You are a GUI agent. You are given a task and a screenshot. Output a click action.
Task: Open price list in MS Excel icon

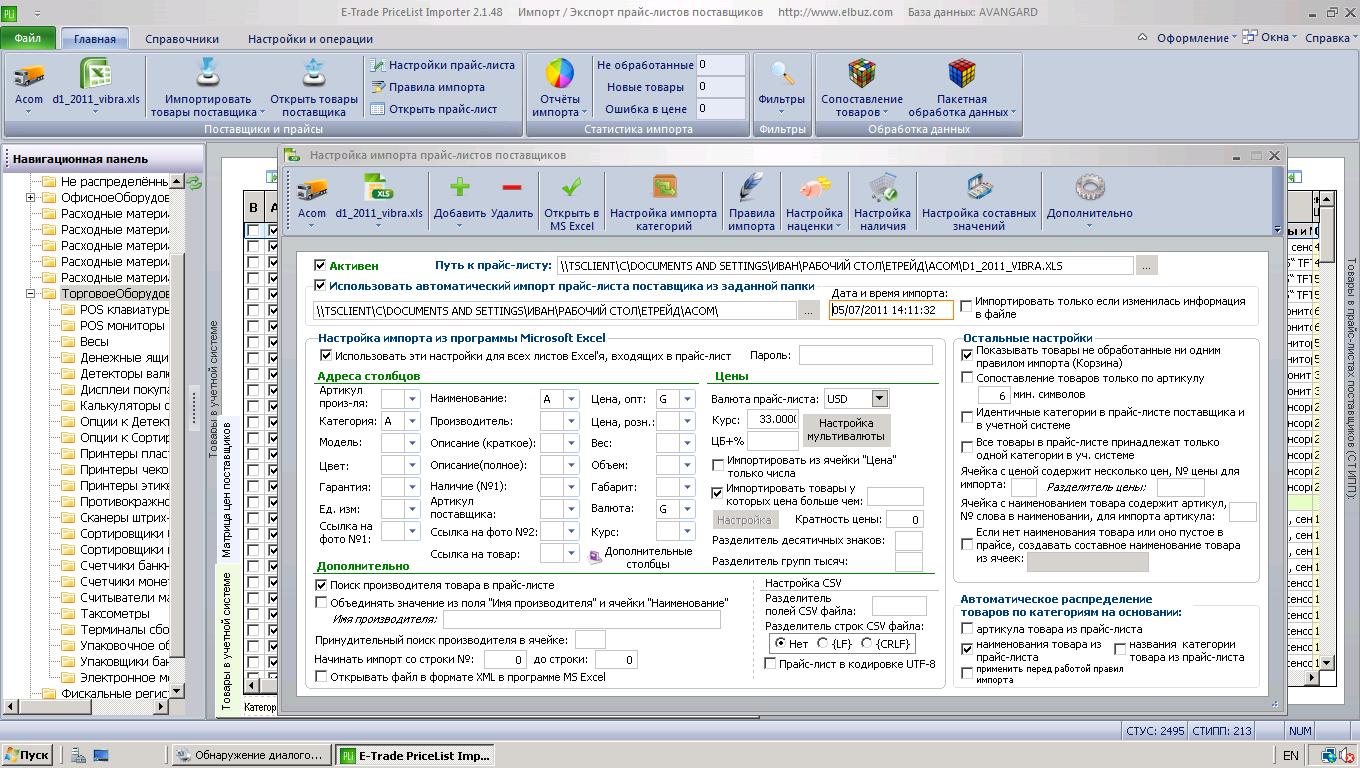[x=572, y=188]
